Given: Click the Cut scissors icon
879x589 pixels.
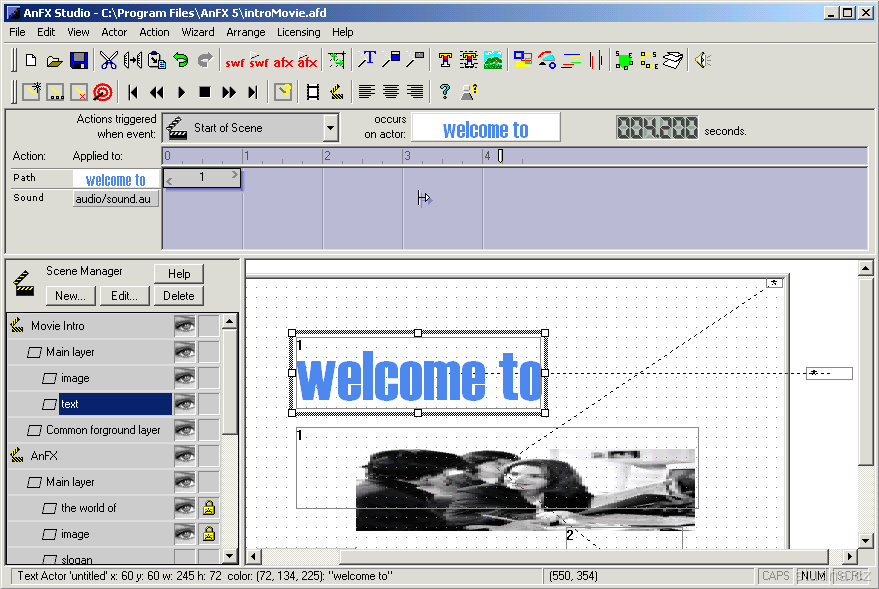Looking at the screenshot, I should [x=108, y=61].
